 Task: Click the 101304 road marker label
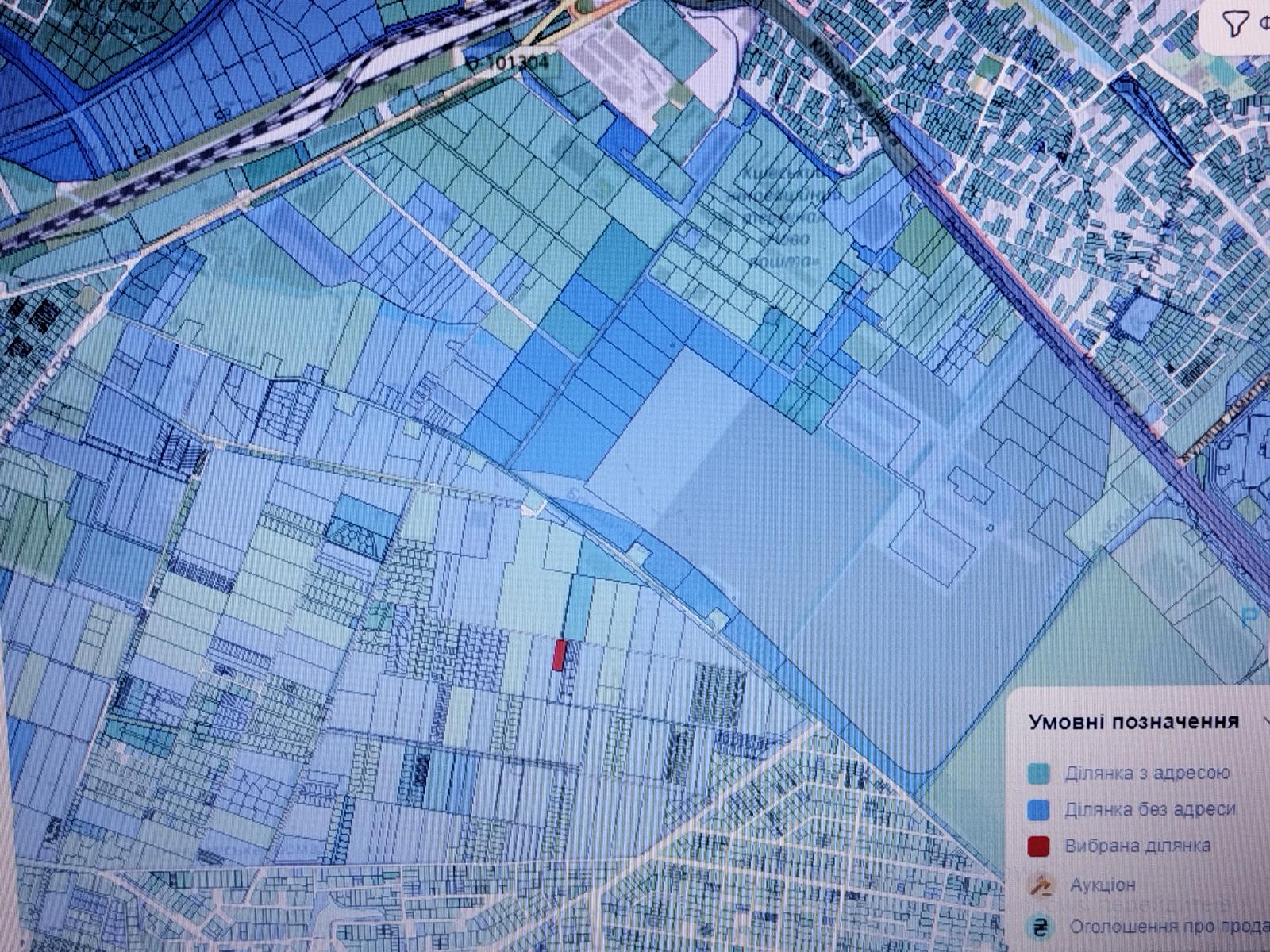tap(506, 63)
